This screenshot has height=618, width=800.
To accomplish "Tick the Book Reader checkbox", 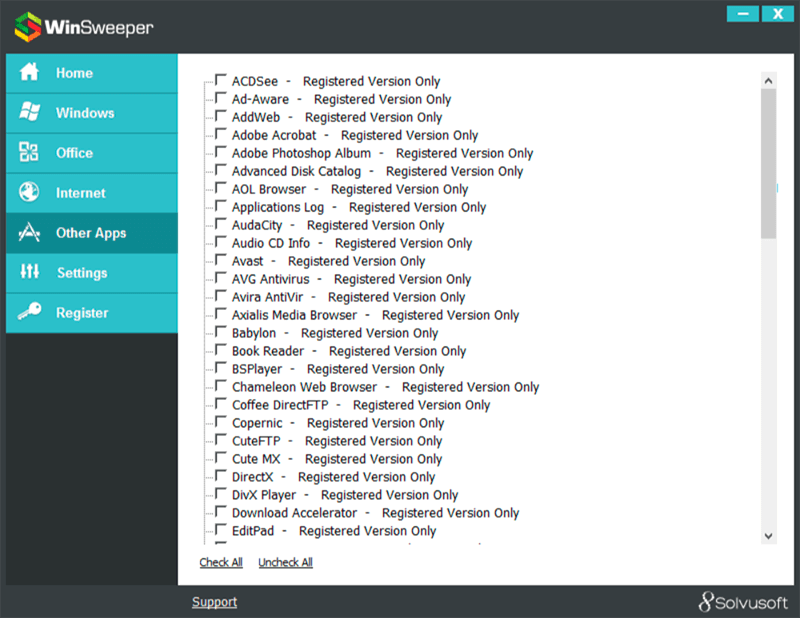I will (x=220, y=350).
